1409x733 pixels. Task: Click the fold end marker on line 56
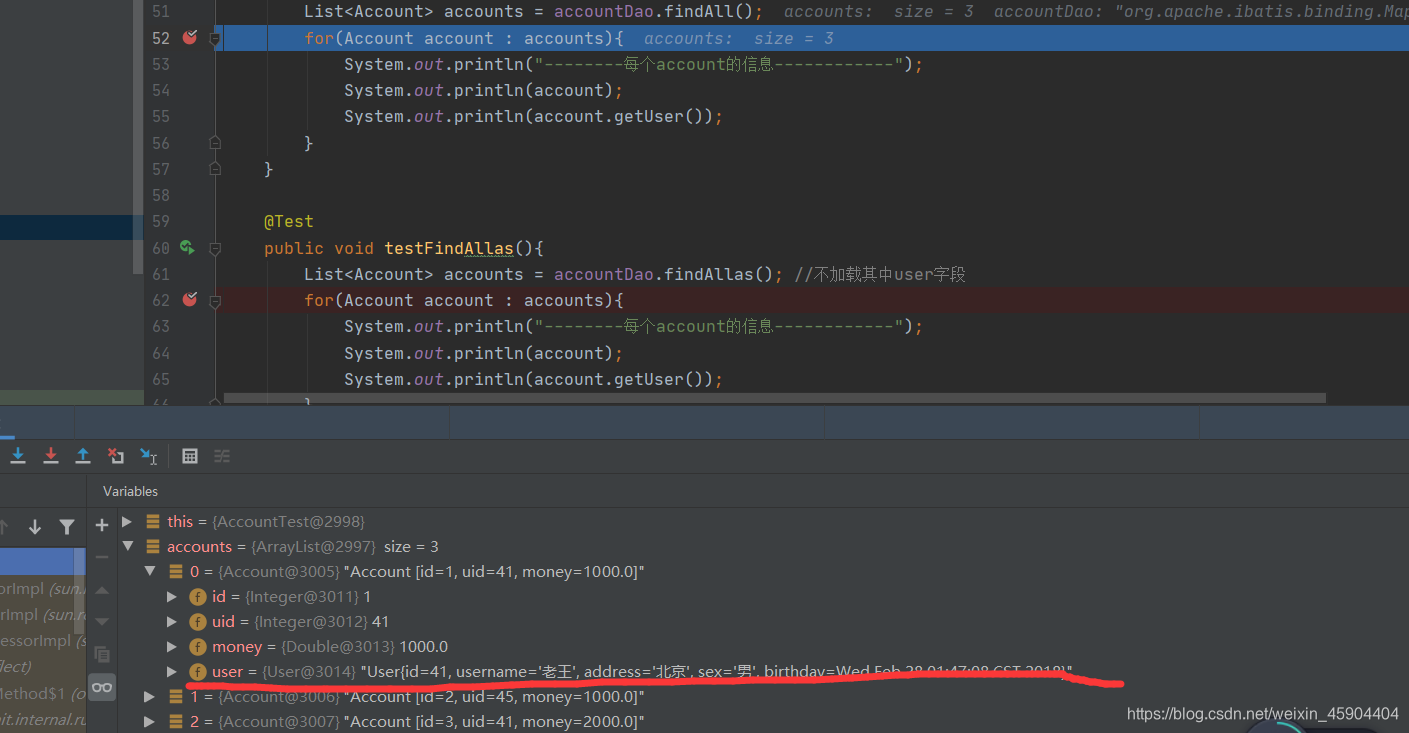tap(215, 143)
